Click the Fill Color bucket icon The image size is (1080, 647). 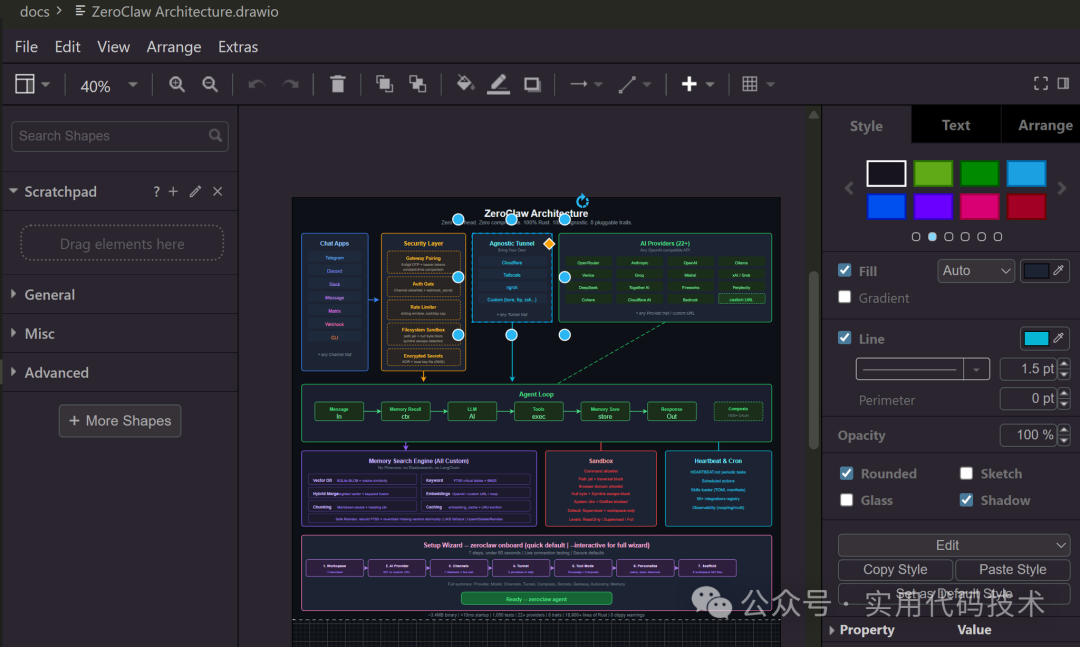point(464,84)
